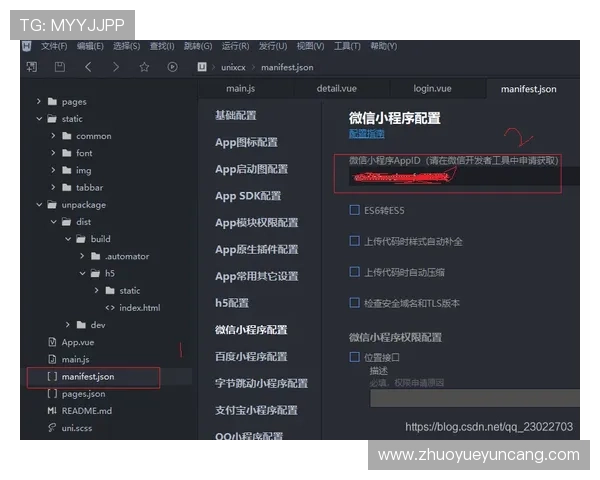Click the main.js file icon
600x480 pixels.
point(52,359)
